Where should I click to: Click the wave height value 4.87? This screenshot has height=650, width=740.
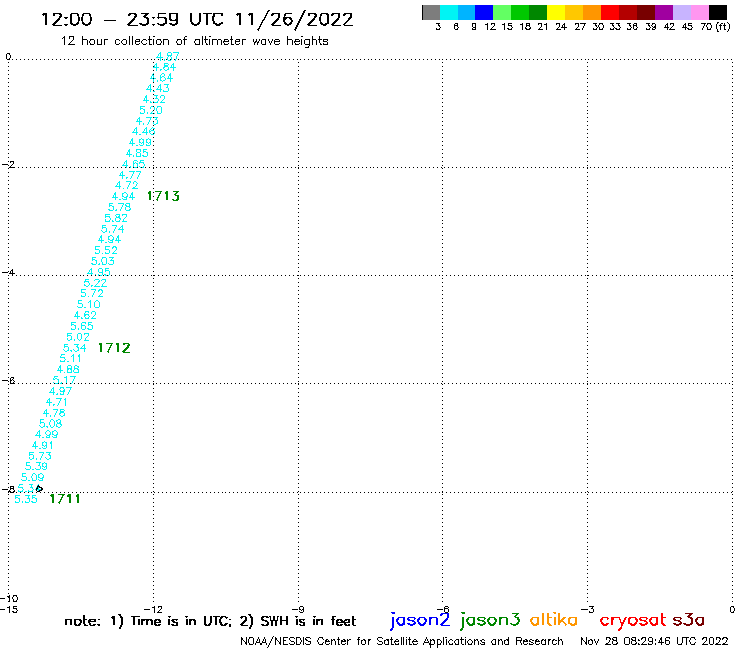click(x=168, y=56)
